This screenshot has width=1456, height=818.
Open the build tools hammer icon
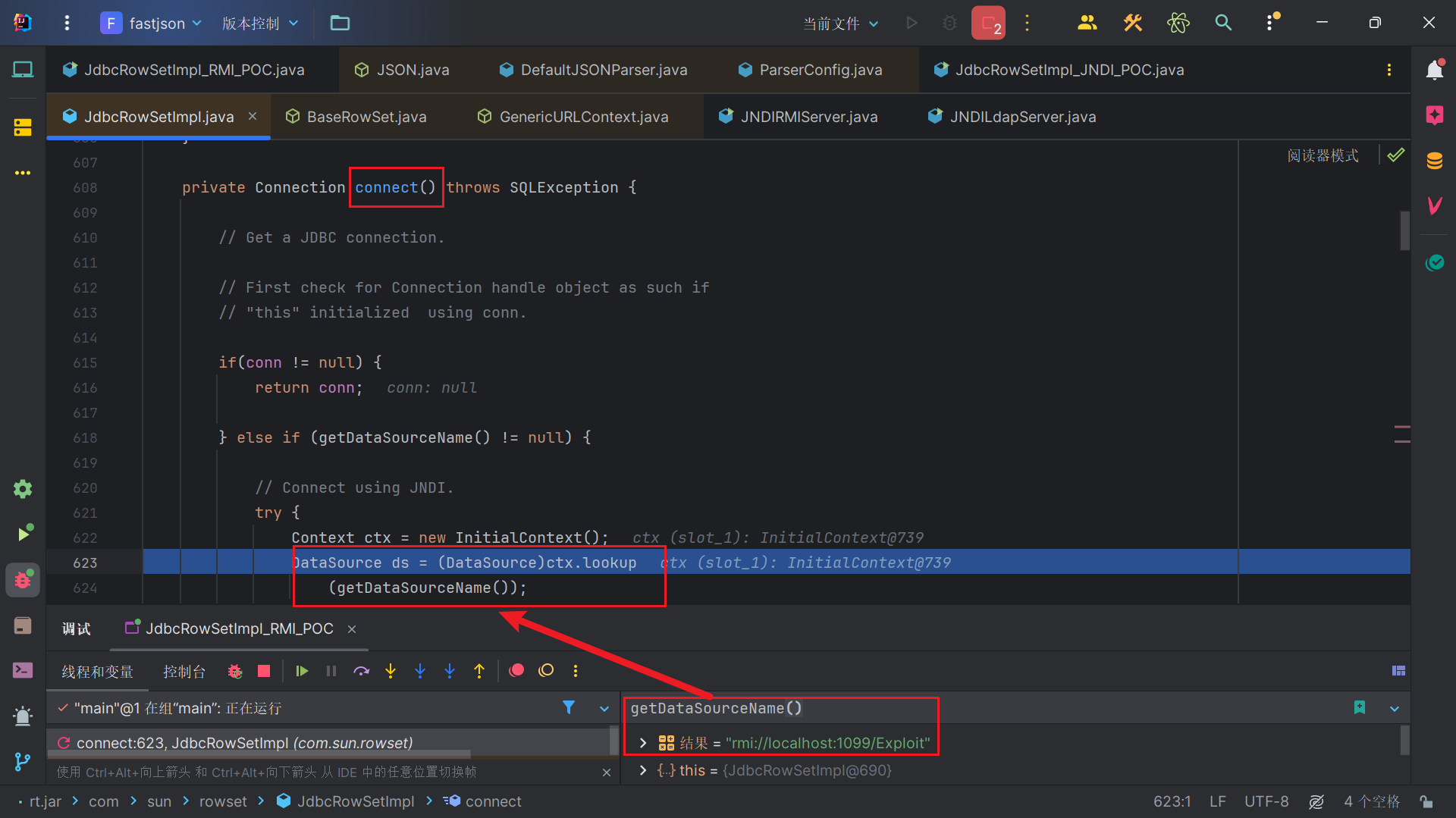(1132, 23)
